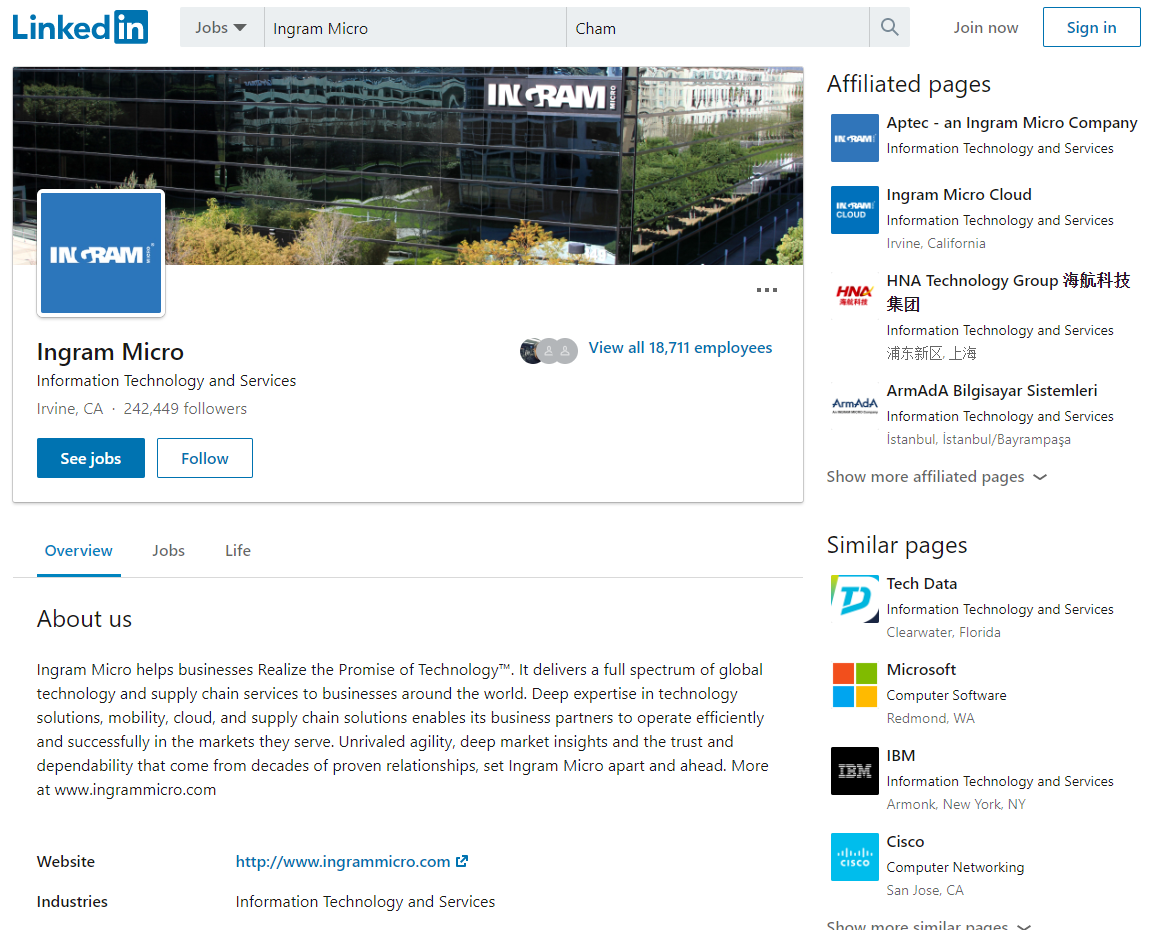Click the HNA Technology Group logo
This screenshot has width=1166, height=930.
(854, 296)
